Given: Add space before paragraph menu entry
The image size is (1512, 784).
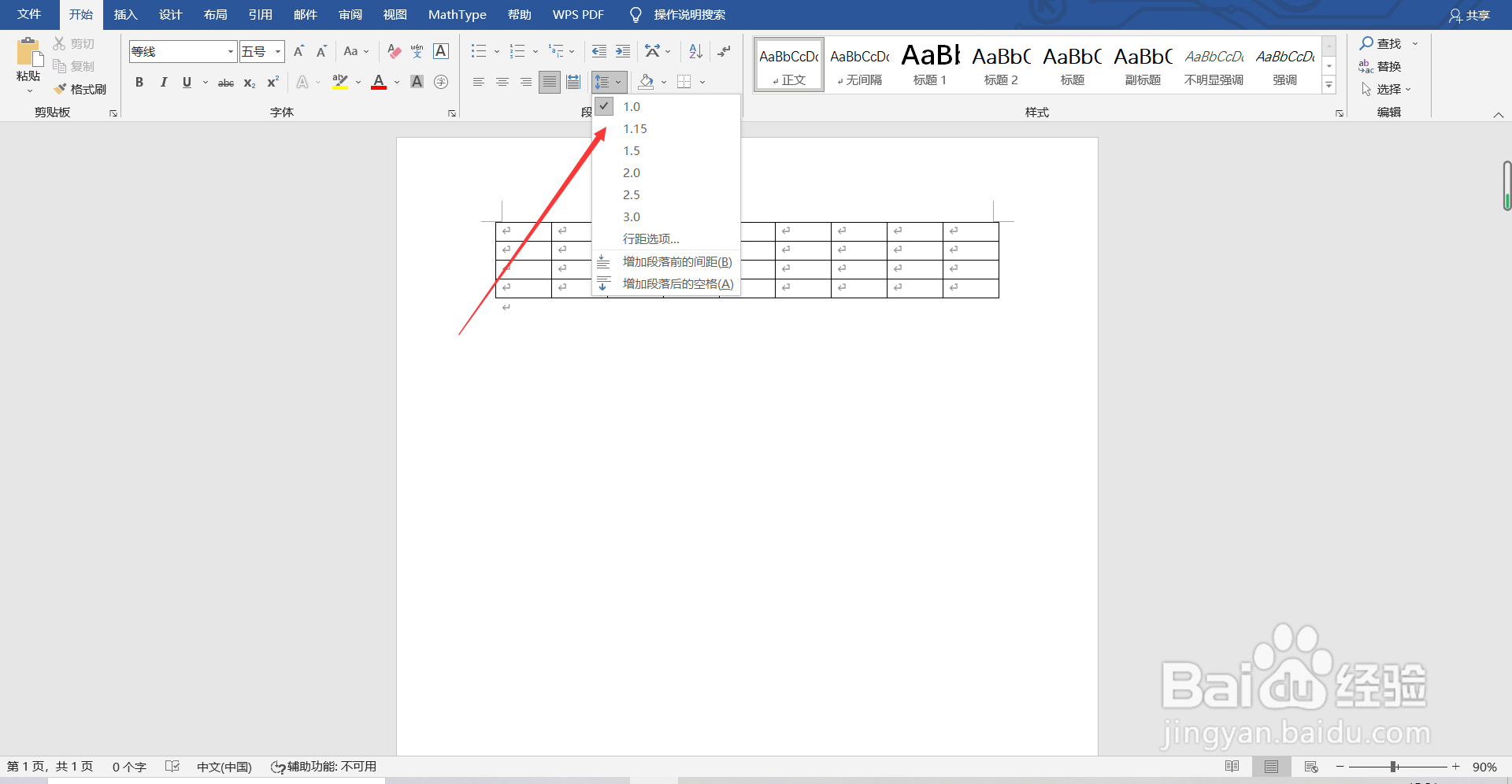Looking at the screenshot, I should 666,261.
